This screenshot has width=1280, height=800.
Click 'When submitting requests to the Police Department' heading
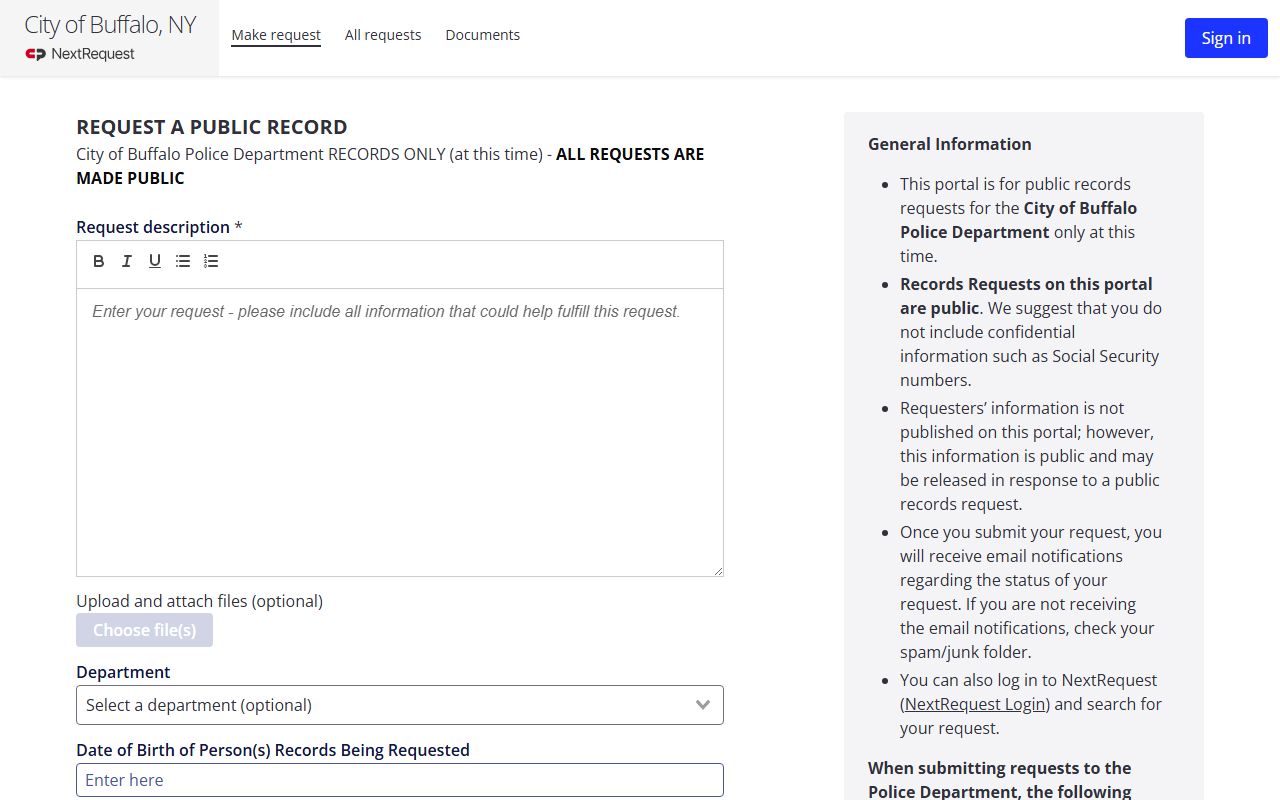(x=1000, y=780)
